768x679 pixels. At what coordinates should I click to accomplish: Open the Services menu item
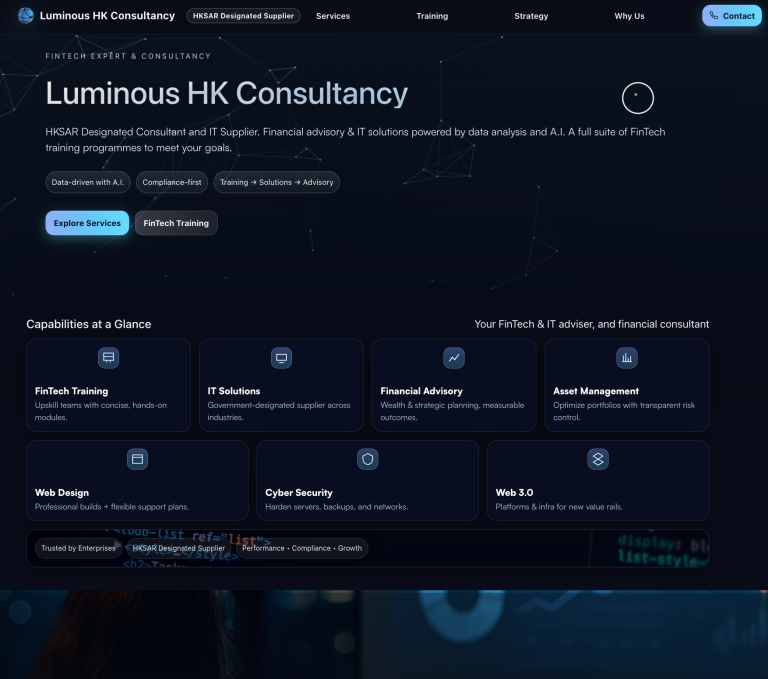pos(333,16)
